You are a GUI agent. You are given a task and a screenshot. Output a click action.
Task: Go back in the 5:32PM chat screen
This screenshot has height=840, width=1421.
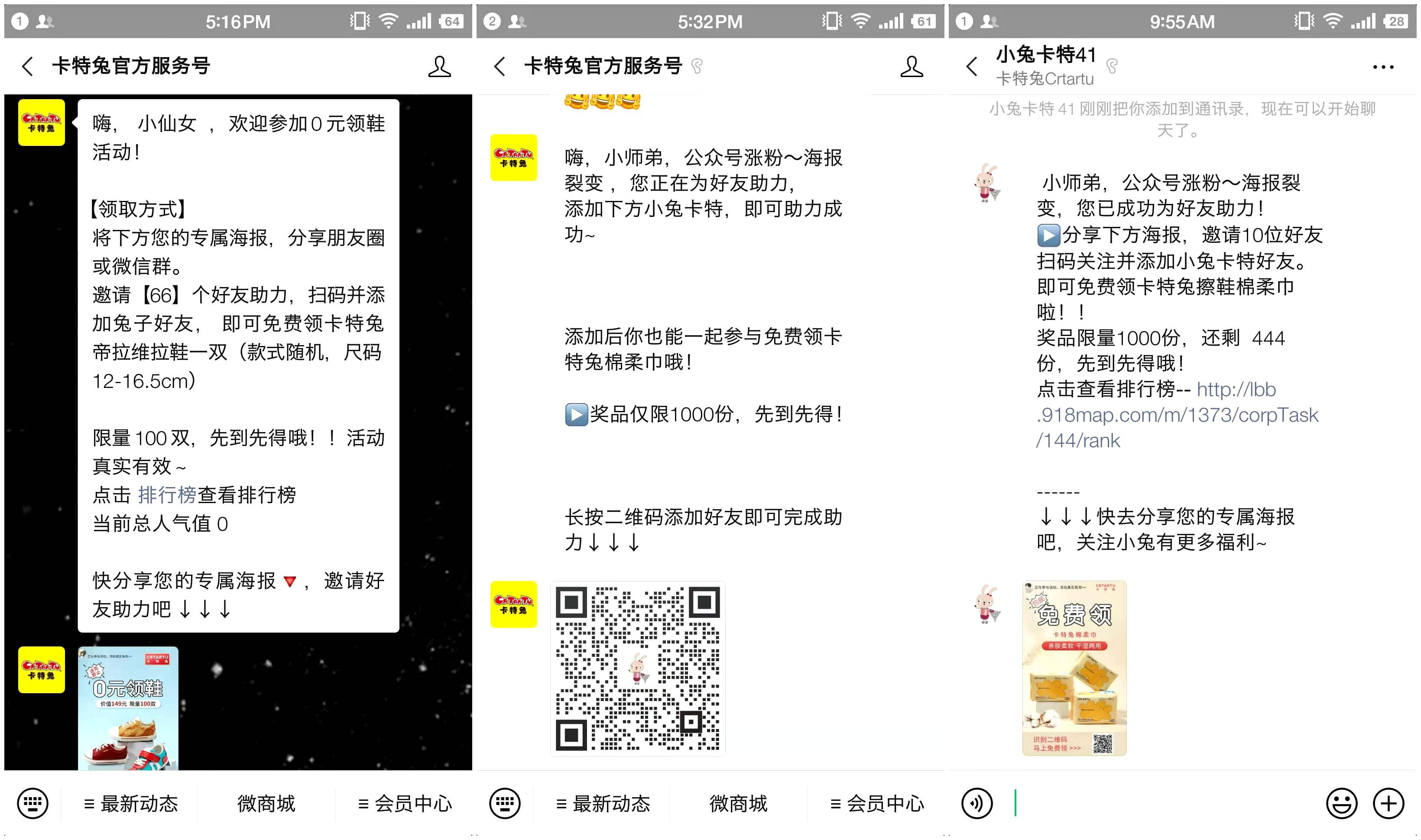tap(500, 66)
